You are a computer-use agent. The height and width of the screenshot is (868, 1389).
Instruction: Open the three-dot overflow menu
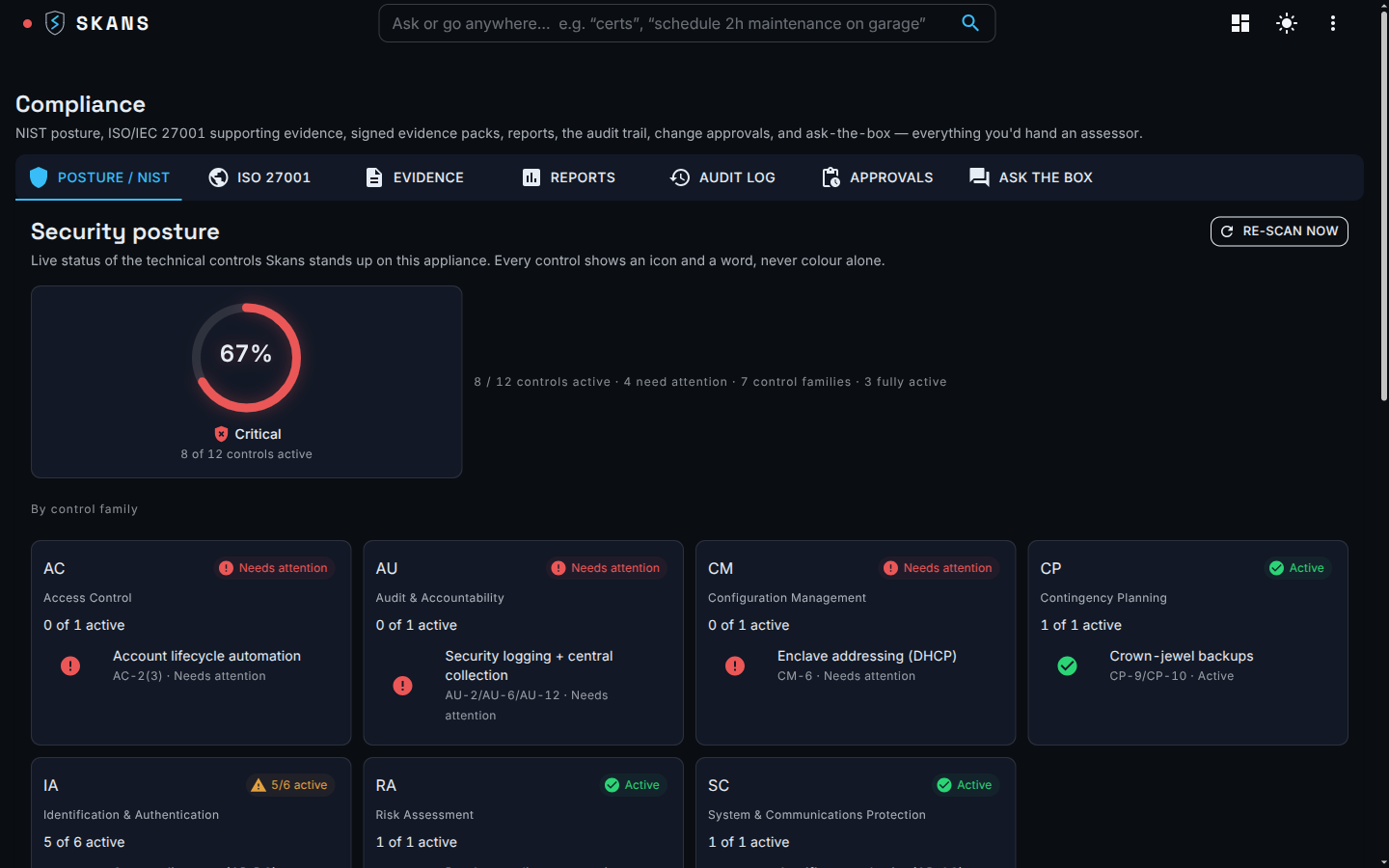(1333, 23)
